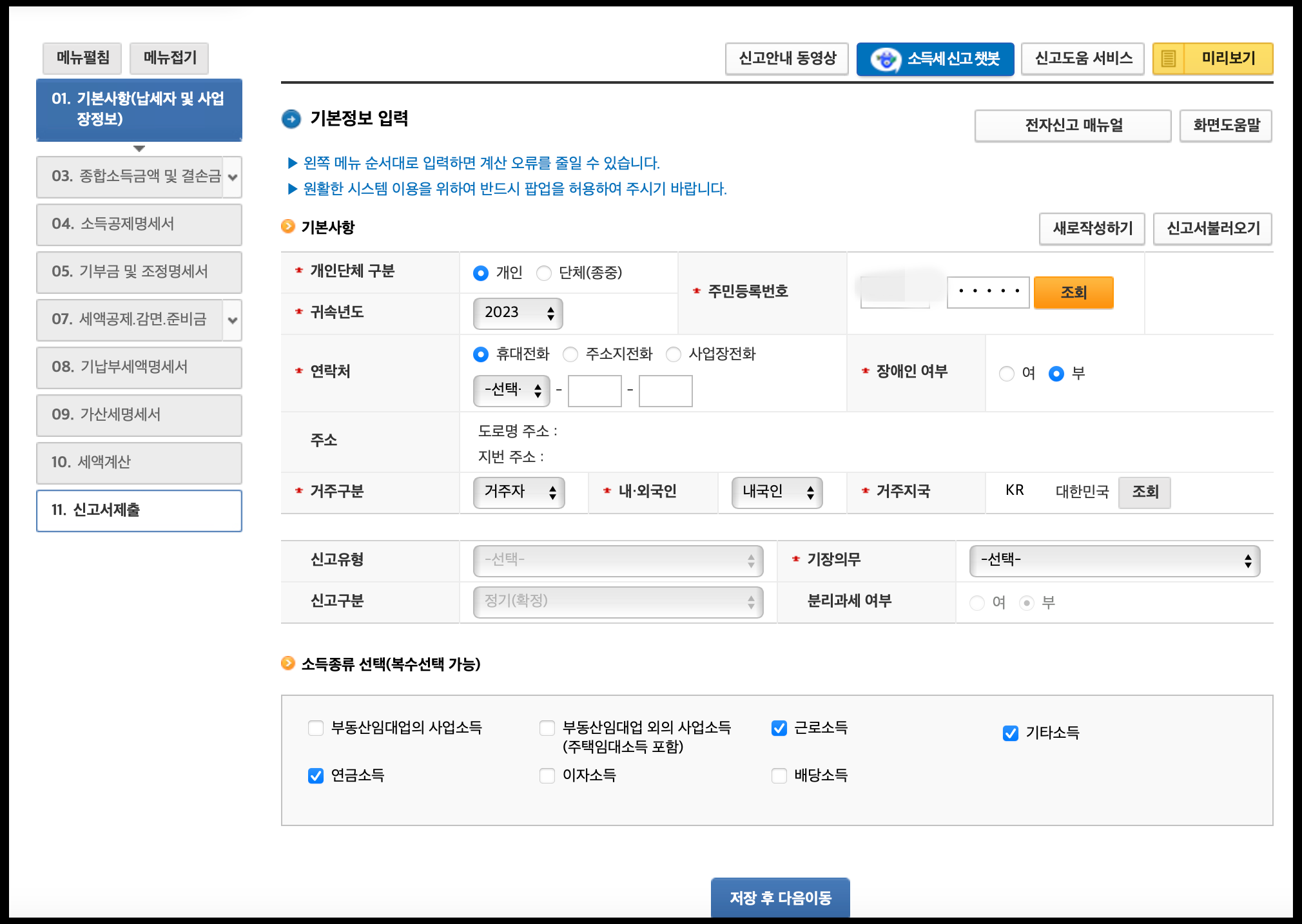Click the collapse triangle under the 01. 기본사항 menu

(x=139, y=149)
